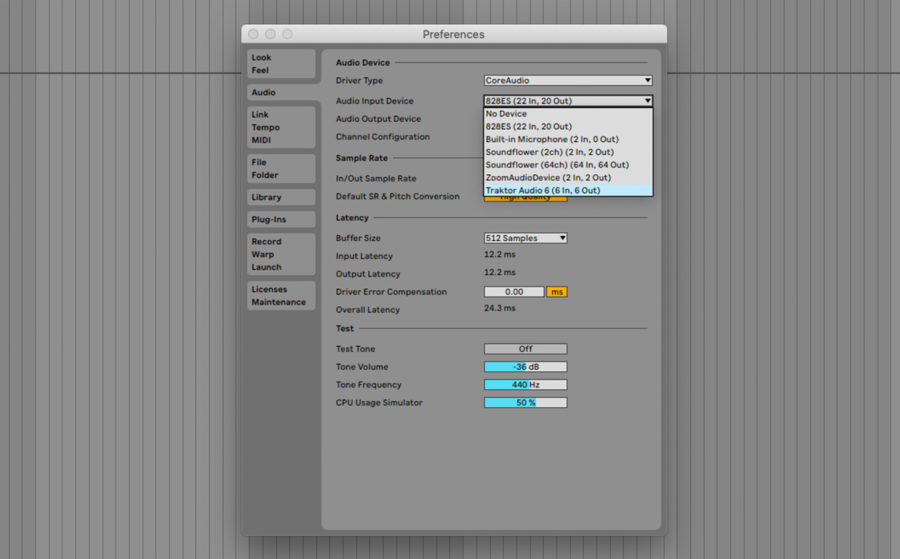Toggle the Test Tone Off button
900x559 pixels.
[525, 349]
